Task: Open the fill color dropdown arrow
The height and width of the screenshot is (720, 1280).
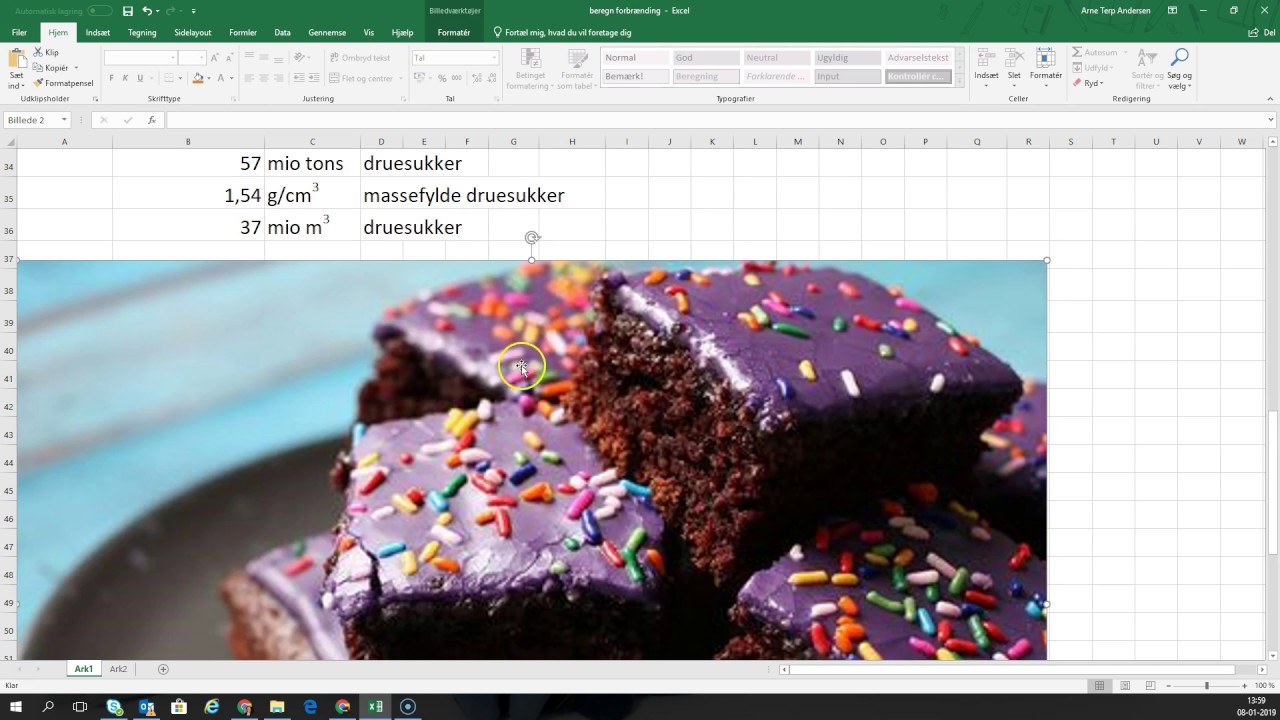Action: [208, 78]
